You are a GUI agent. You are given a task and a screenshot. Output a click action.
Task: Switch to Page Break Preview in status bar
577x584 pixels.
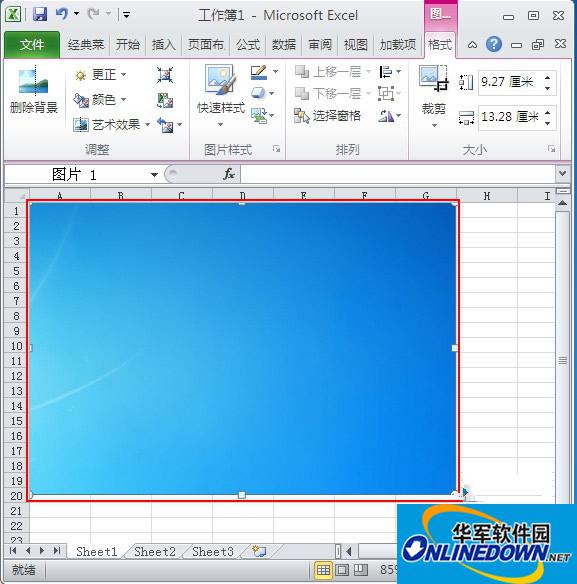[x=360, y=570]
